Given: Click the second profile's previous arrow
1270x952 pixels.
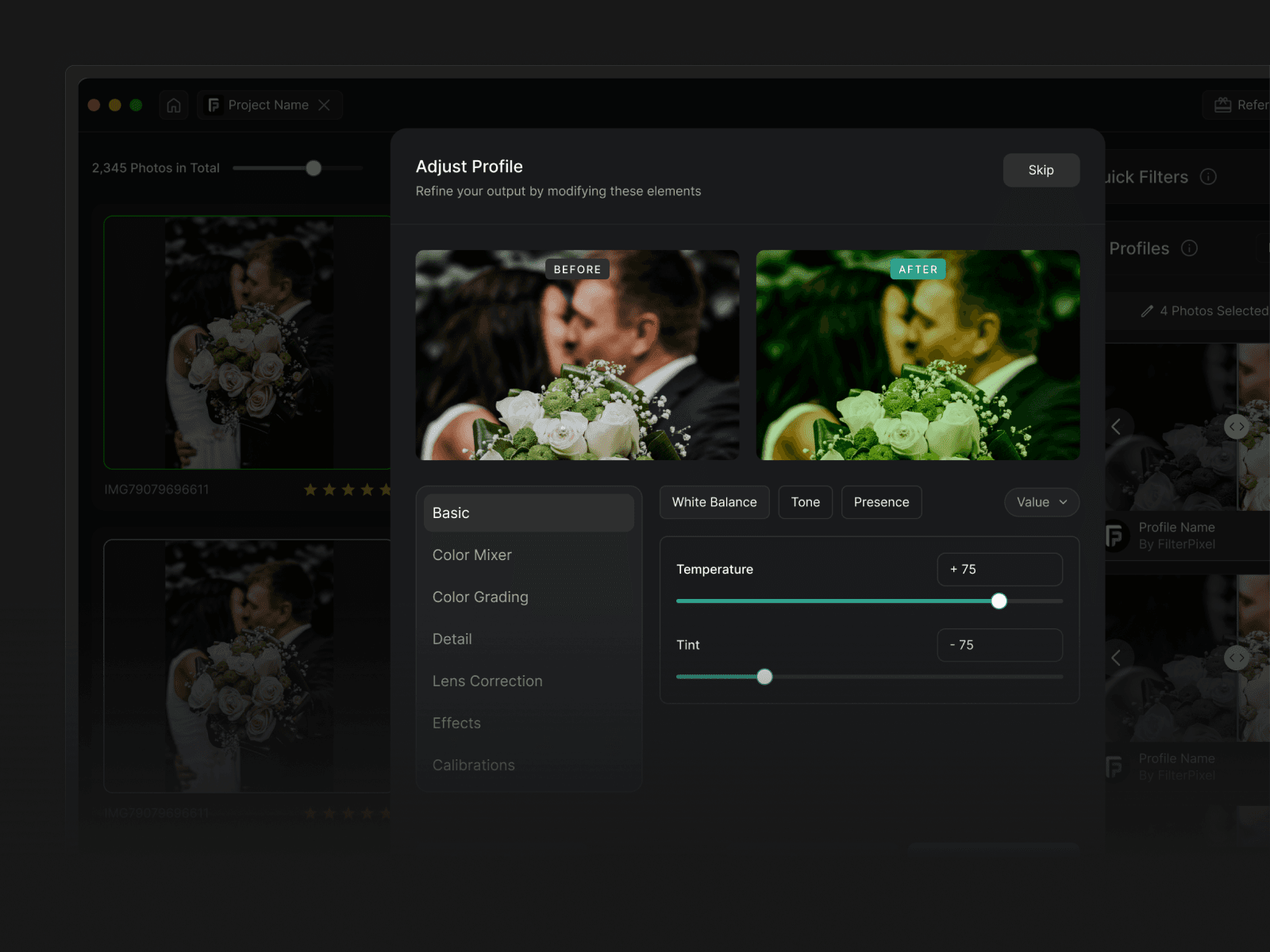Looking at the screenshot, I should pos(1116,658).
